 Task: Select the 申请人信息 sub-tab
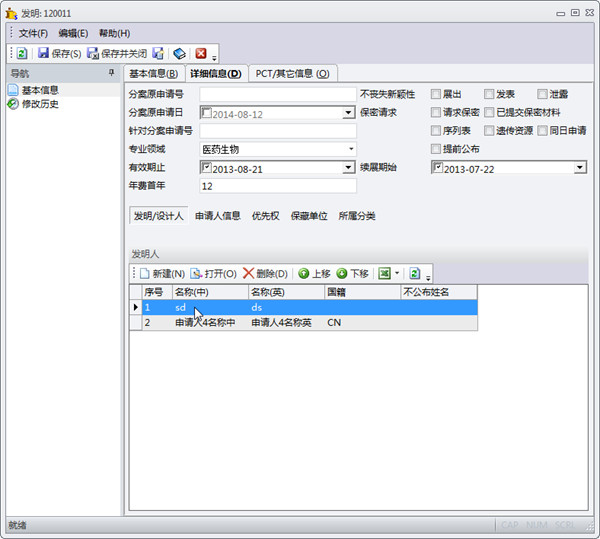[x=218, y=216]
